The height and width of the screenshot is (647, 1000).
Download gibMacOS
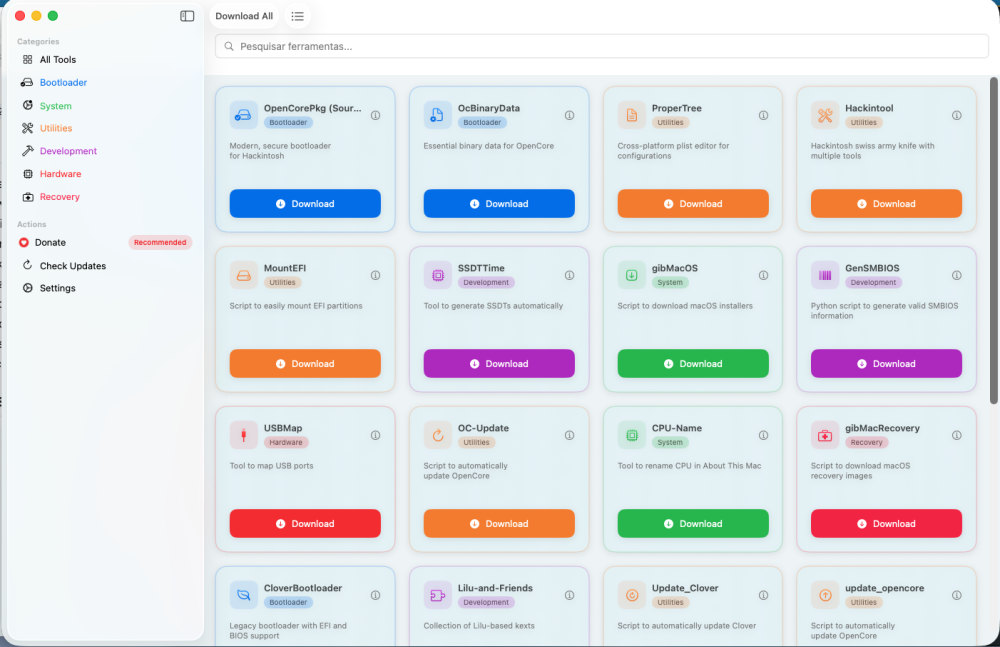[x=693, y=364]
